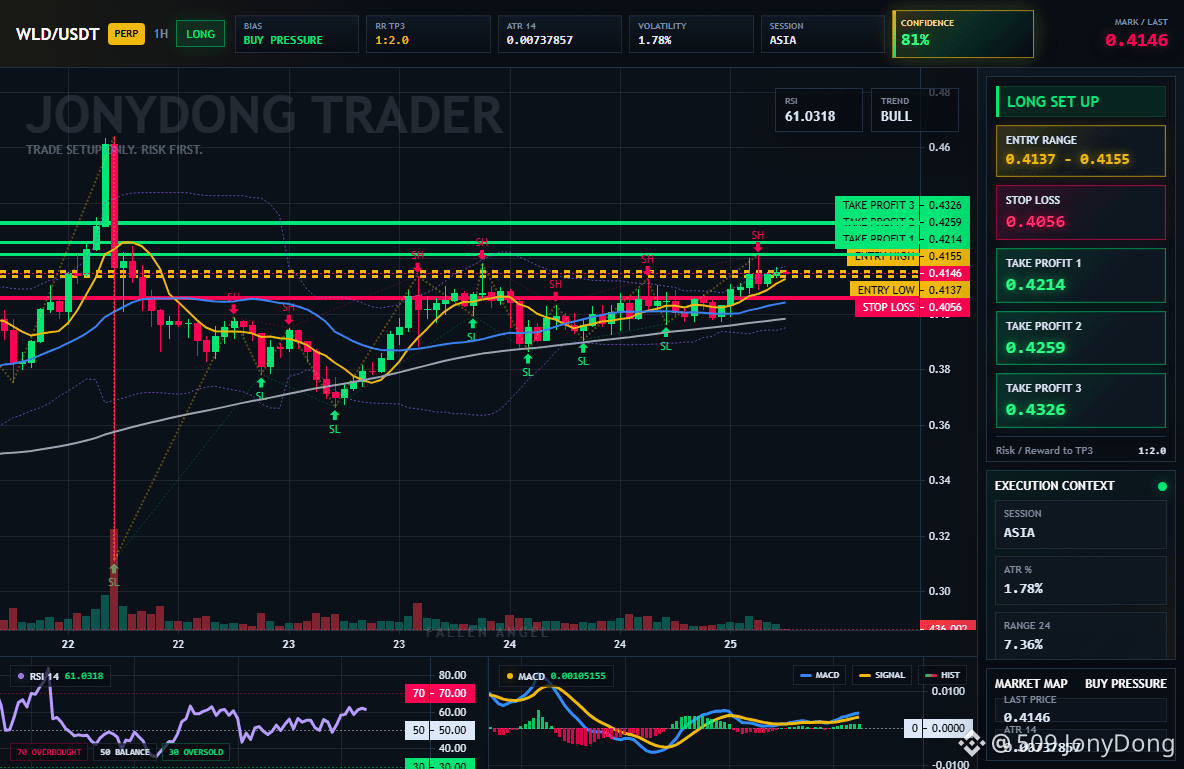This screenshot has height=769, width=1184.
Task: Click the 0.46 price axis label
Action: (939, 147)
